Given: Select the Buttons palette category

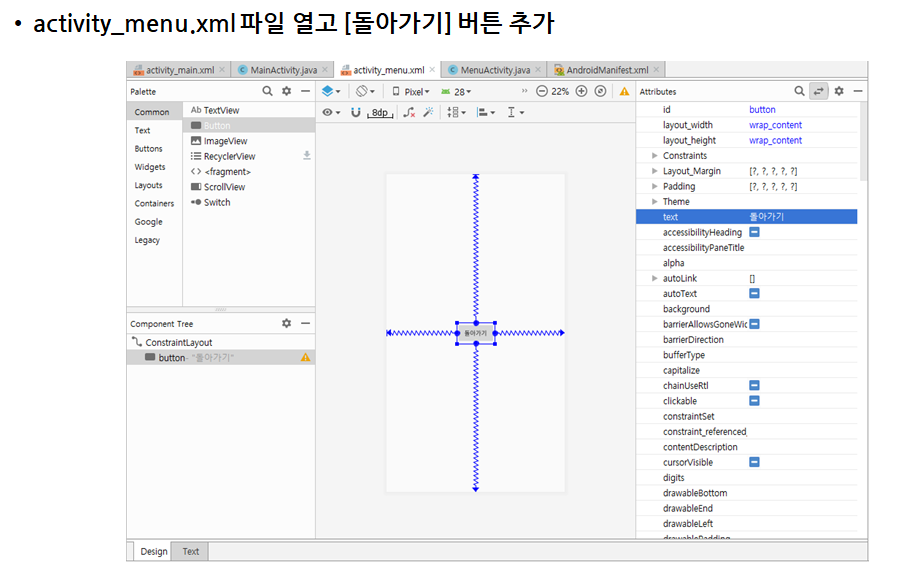Looking at the screenshot, I should pyautogui.click(x=148, y=149).
